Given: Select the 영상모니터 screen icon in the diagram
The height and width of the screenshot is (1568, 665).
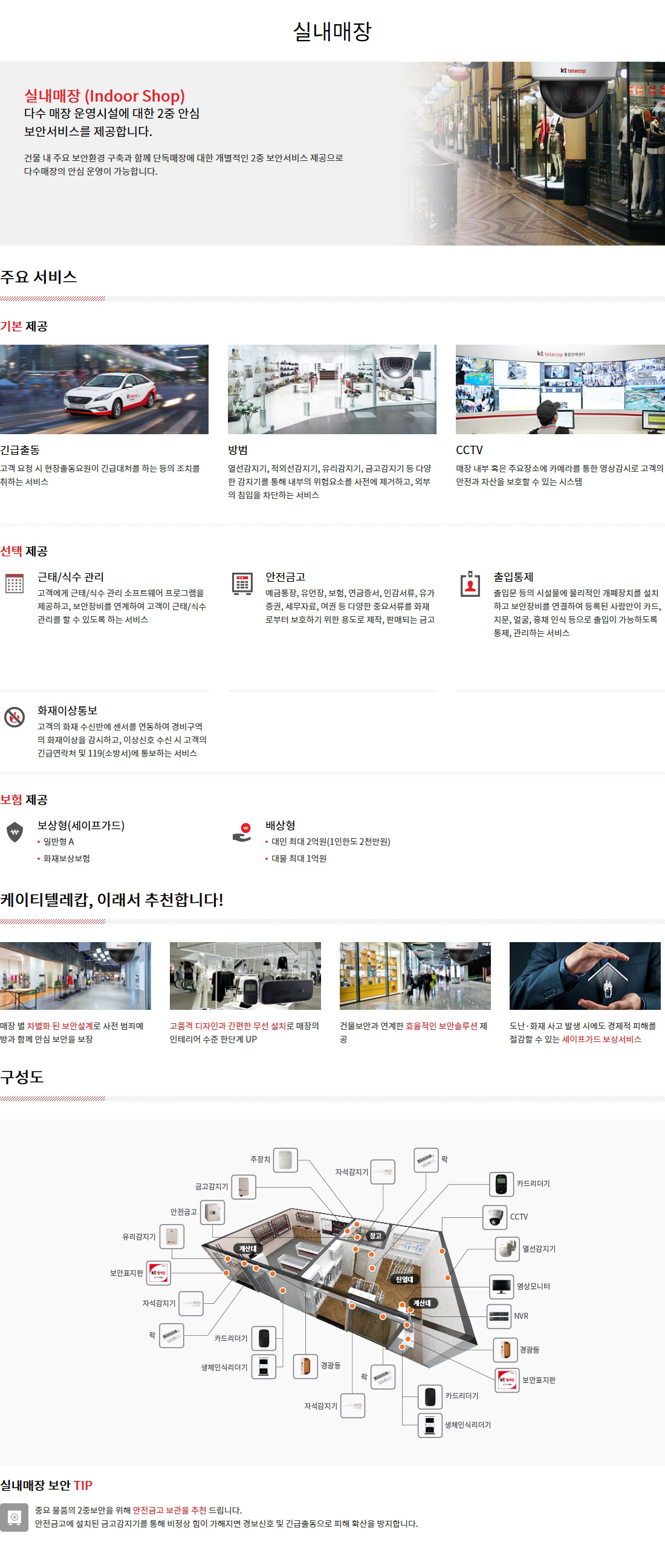Looking at the screenshot, I should pos(502,1286).
